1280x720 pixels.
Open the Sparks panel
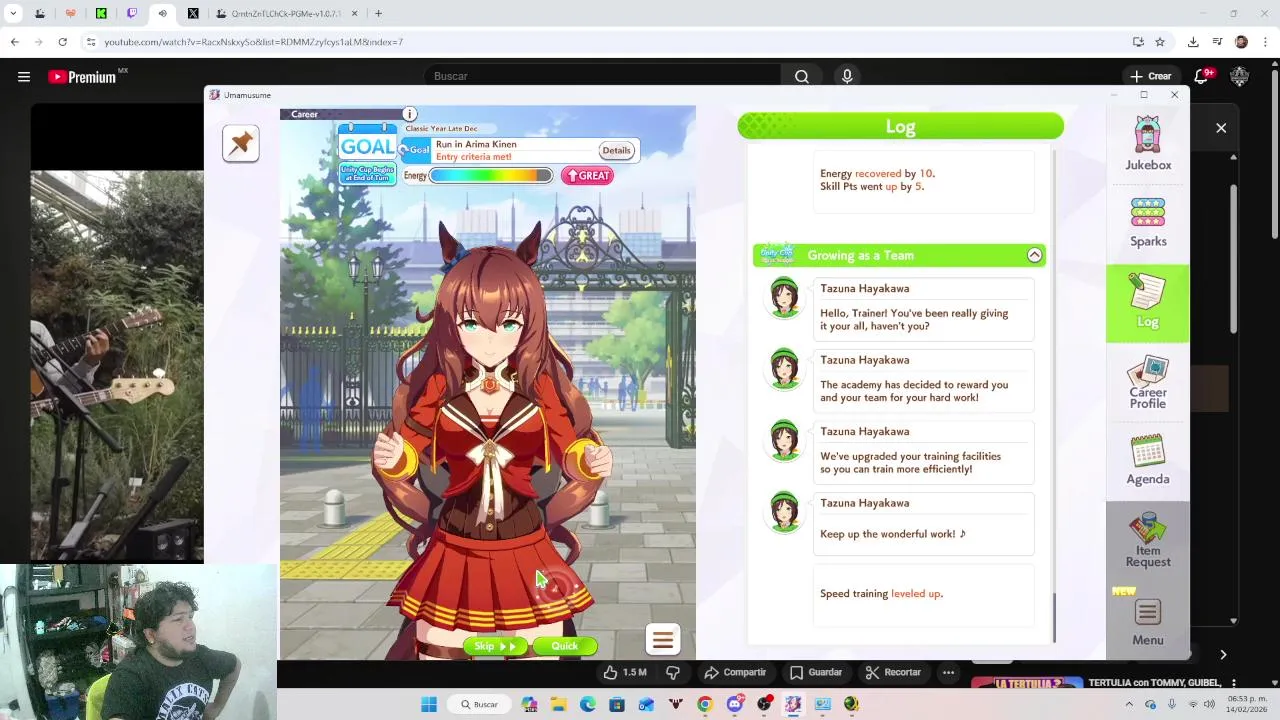[x=1148, y=222]
